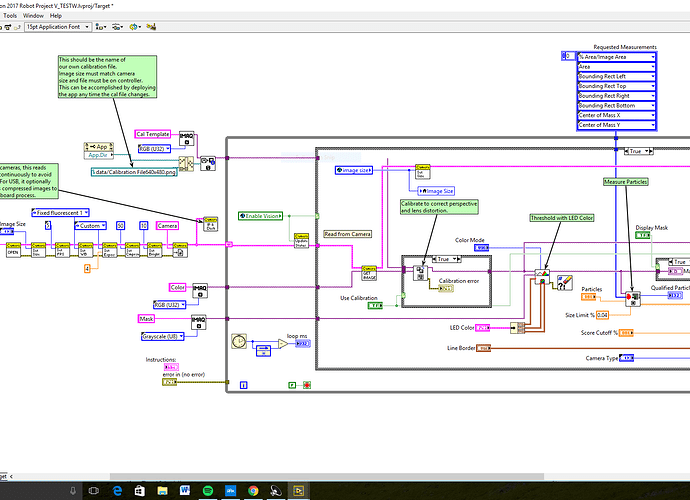This screenshot has width=690, height=500.
Task: Click the Camera string constant
Action: pyautogui.click(x=167, y=225)
